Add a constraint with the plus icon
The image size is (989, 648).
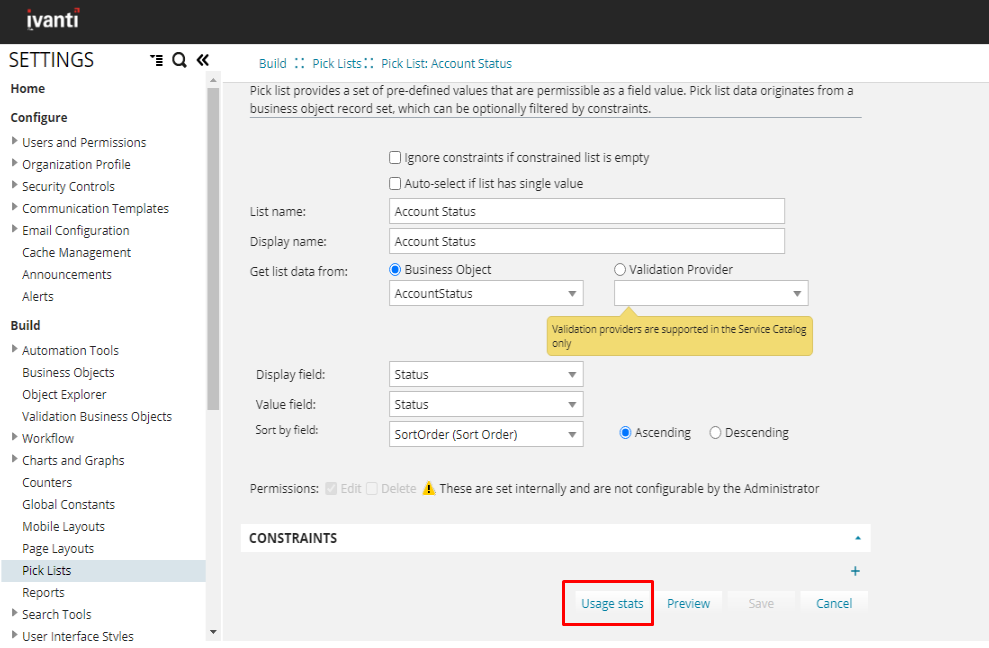(855, 571)
